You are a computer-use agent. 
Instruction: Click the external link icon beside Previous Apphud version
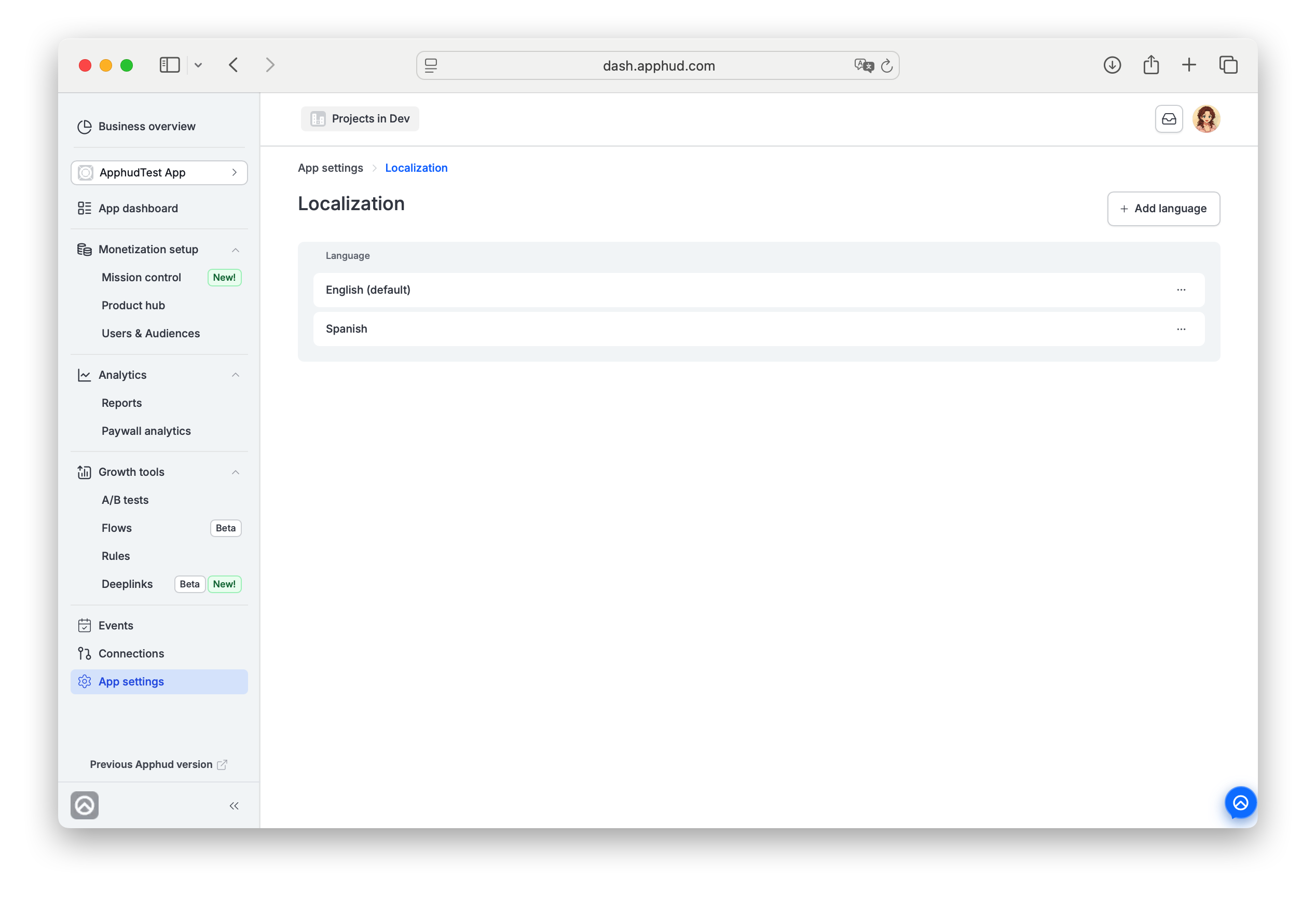click(x=222, y=765)
